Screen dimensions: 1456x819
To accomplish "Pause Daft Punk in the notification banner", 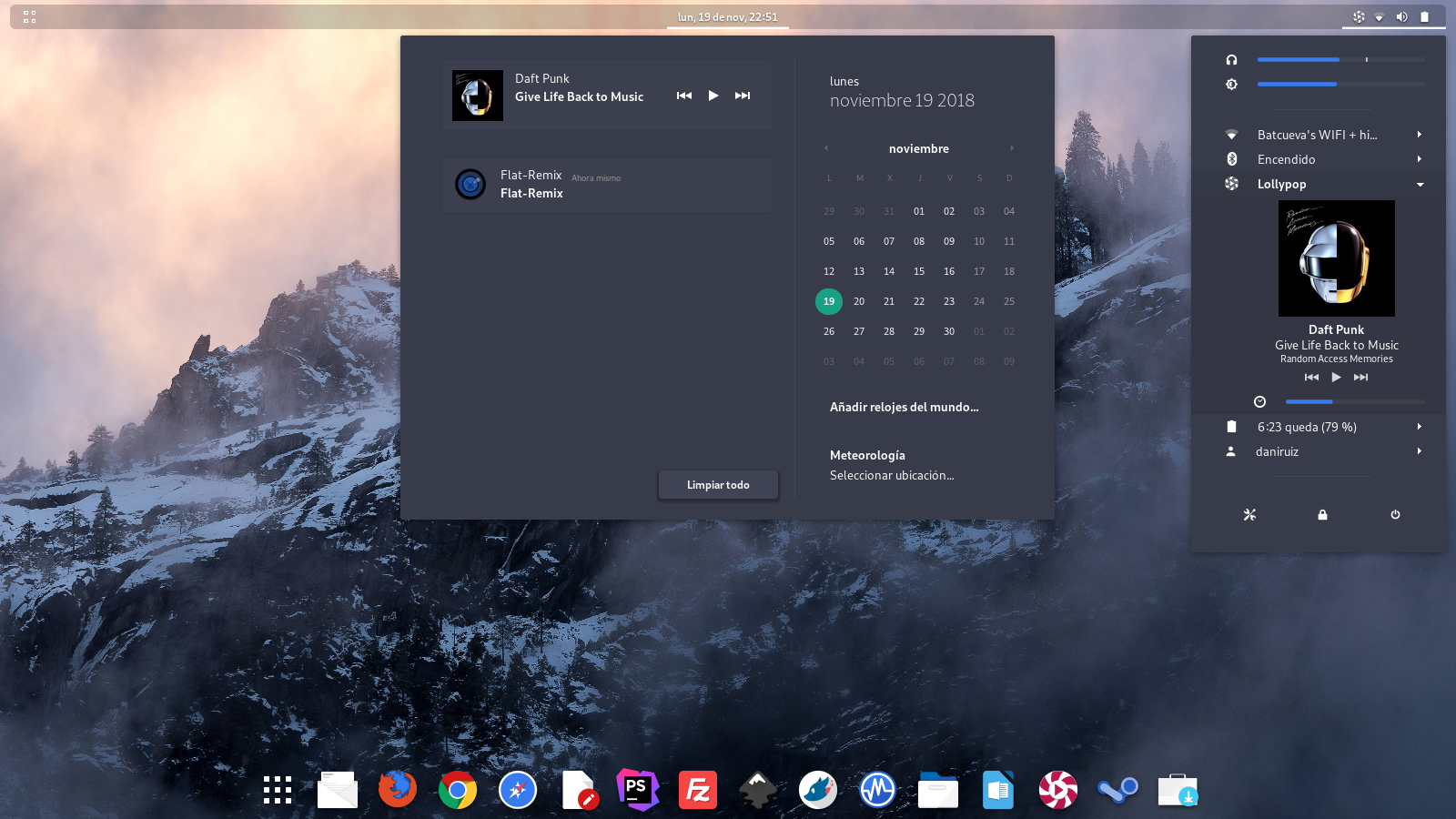I will click(x=713, y=95).
